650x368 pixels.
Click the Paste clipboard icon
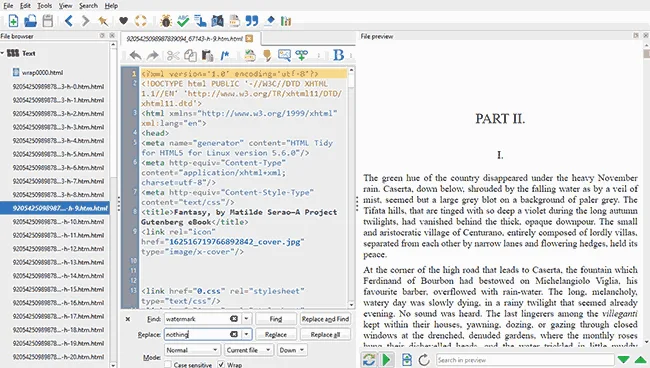click(207, 55)
